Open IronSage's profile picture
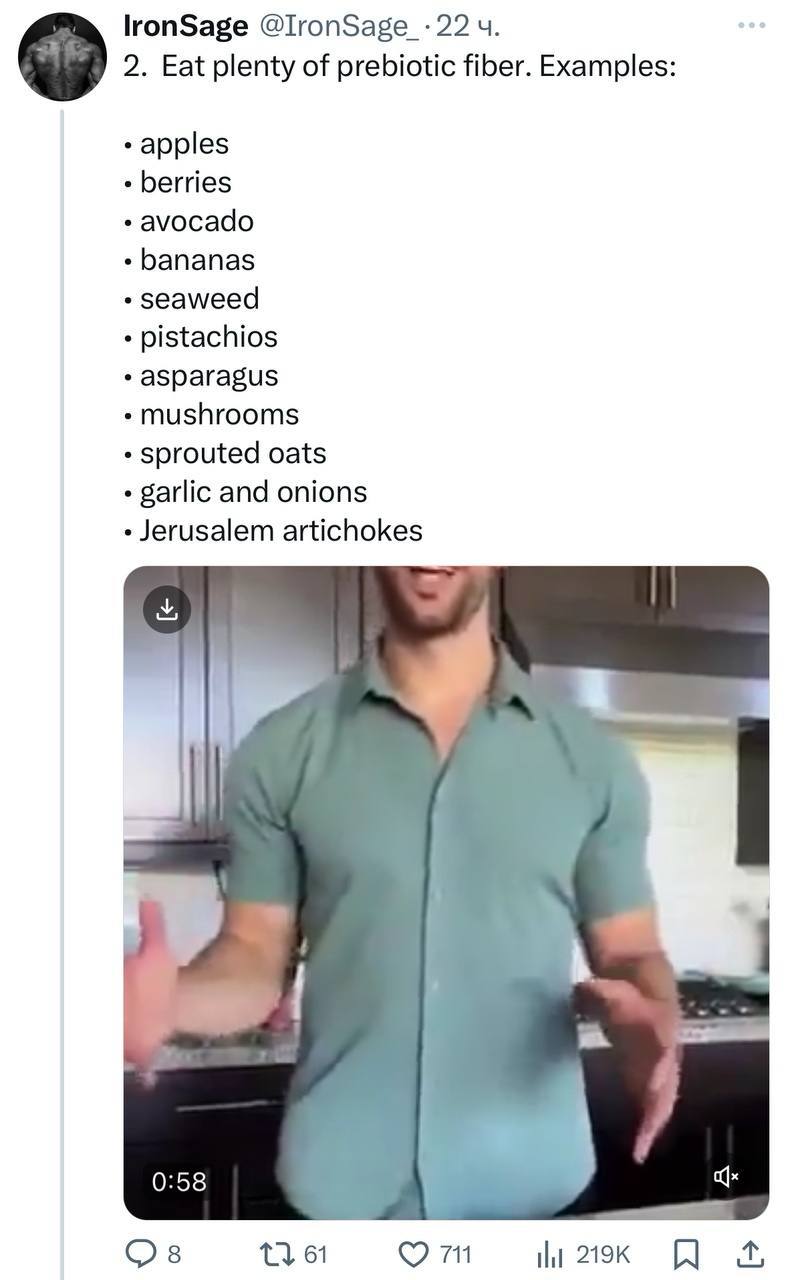 point(62,56)
